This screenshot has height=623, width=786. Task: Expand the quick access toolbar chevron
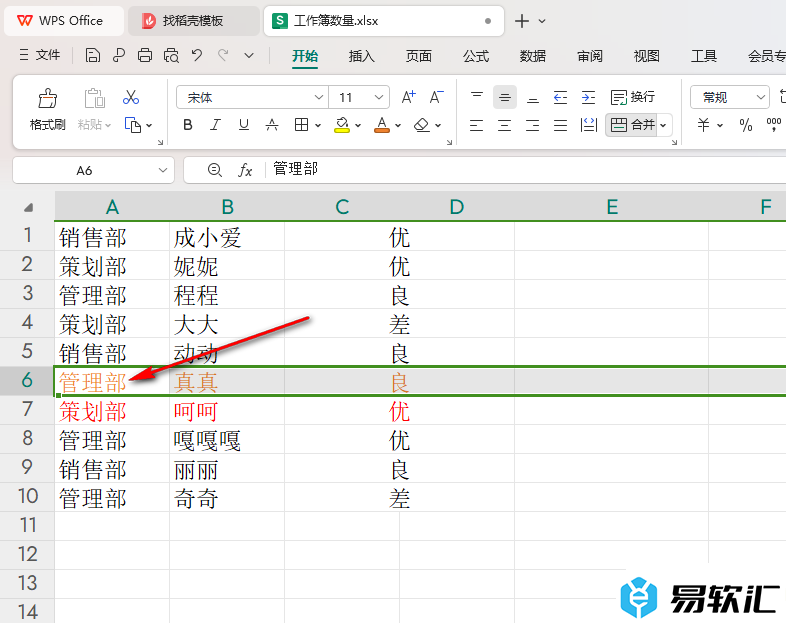pyautogui.click(x=249, y=56)
